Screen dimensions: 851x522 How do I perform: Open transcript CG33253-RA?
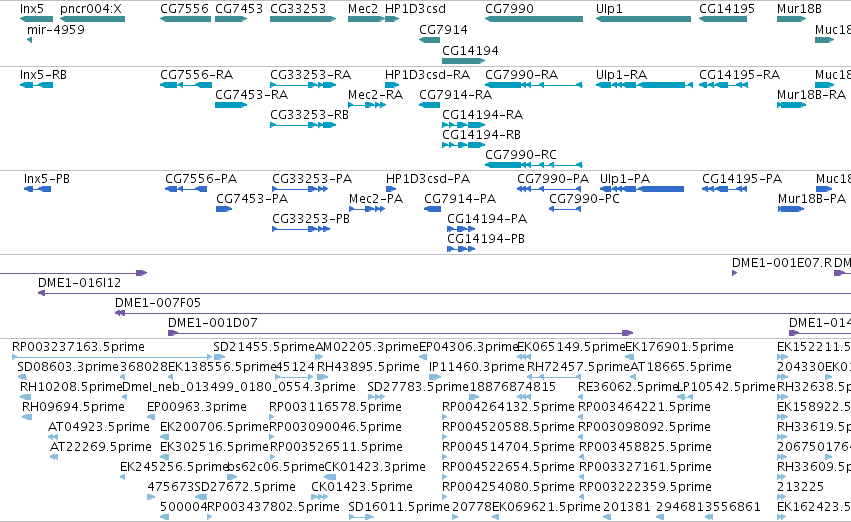pyautogui.click(x=310, y=75)
